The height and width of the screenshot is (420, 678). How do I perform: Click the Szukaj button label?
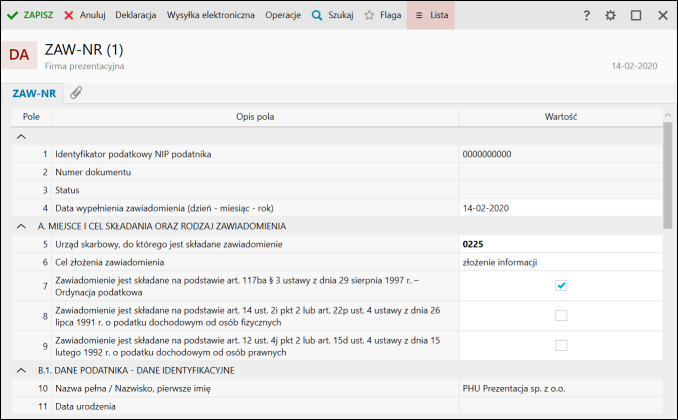pyautogui.click(x=340, y=15)
